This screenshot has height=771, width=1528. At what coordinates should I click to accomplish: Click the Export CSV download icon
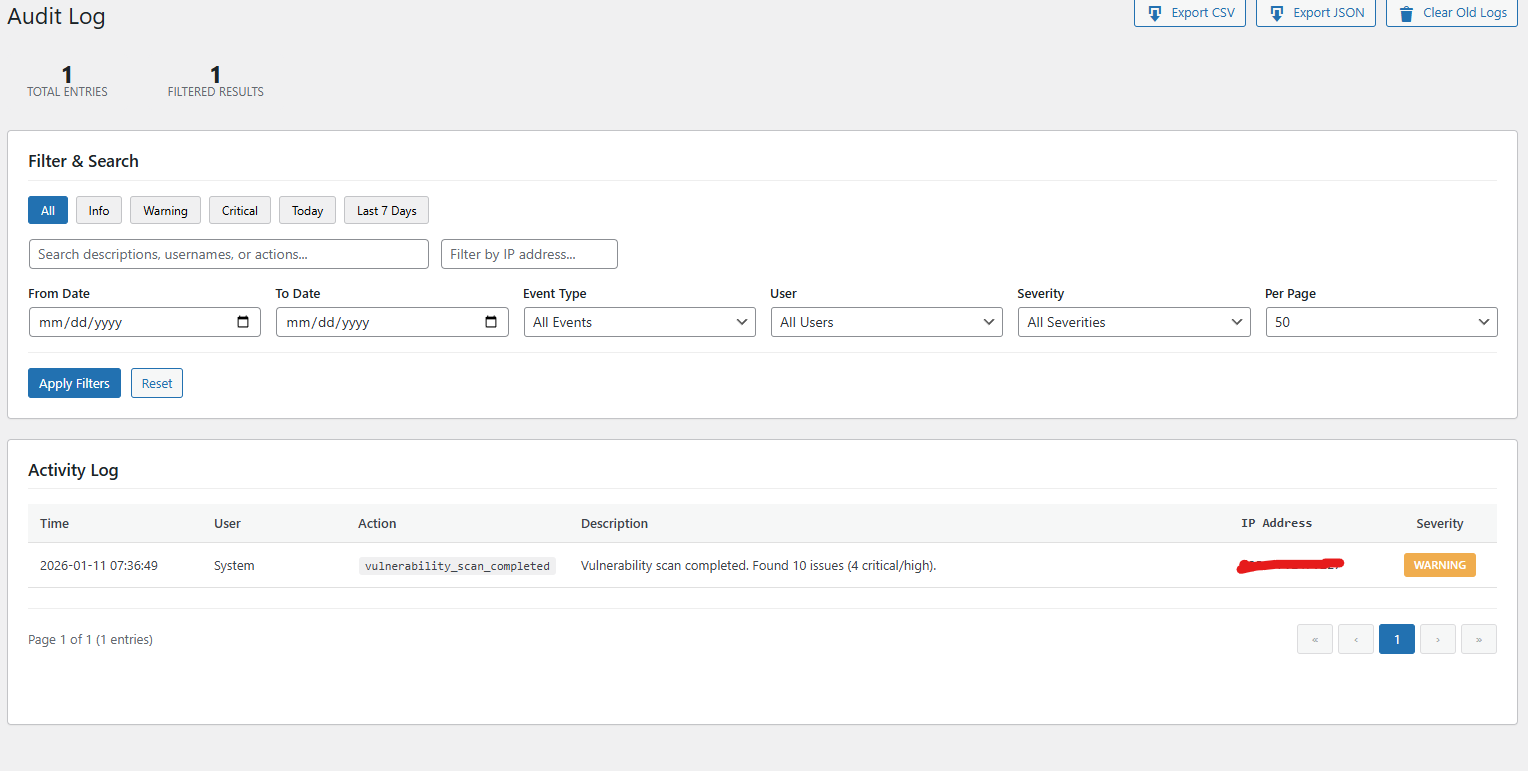[x=1154, y=13]
